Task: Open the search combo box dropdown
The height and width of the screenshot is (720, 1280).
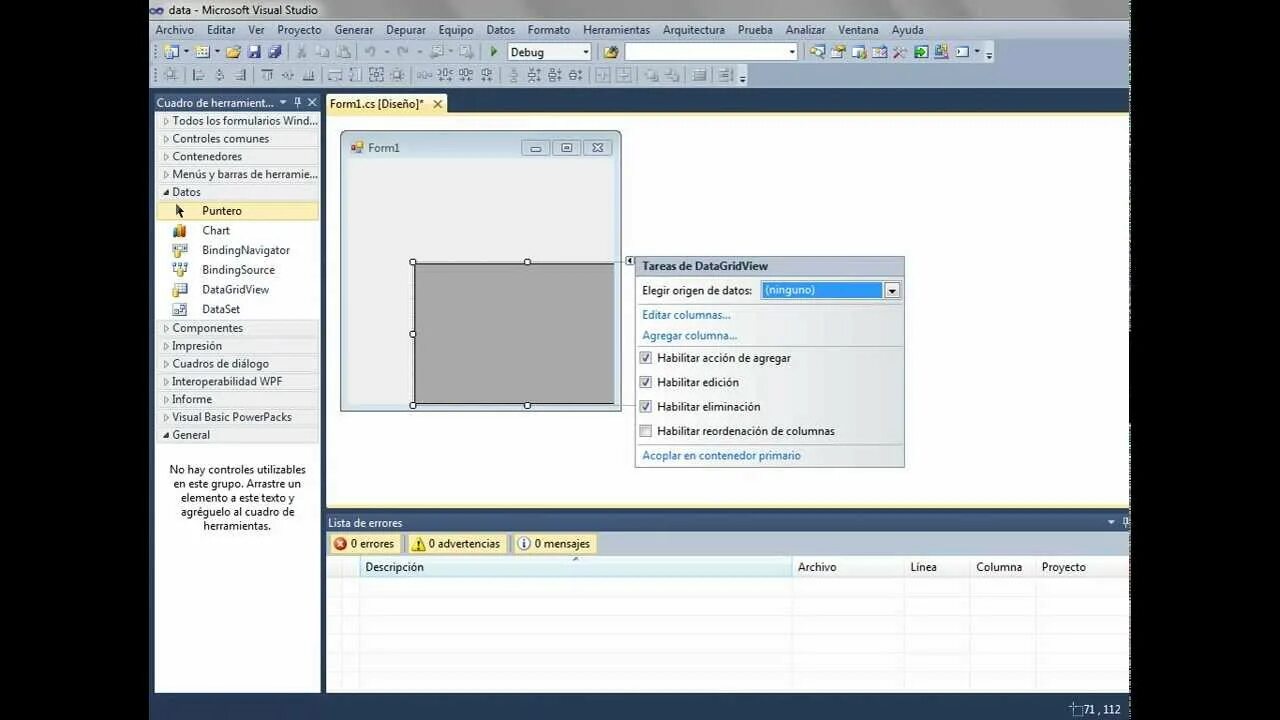Action: click(x=792, y=52)
